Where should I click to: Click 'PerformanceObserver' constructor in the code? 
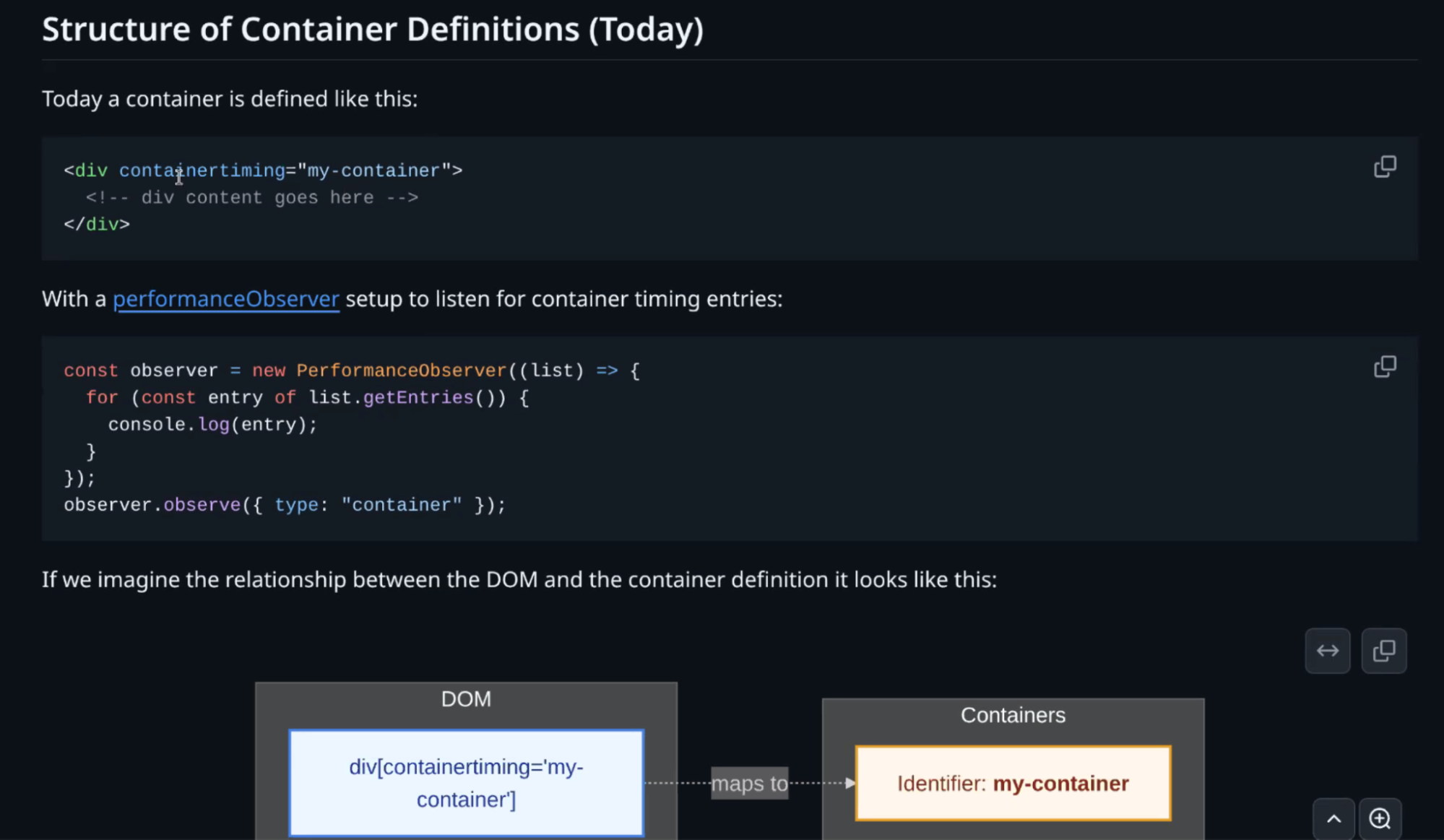click(401, 371)
